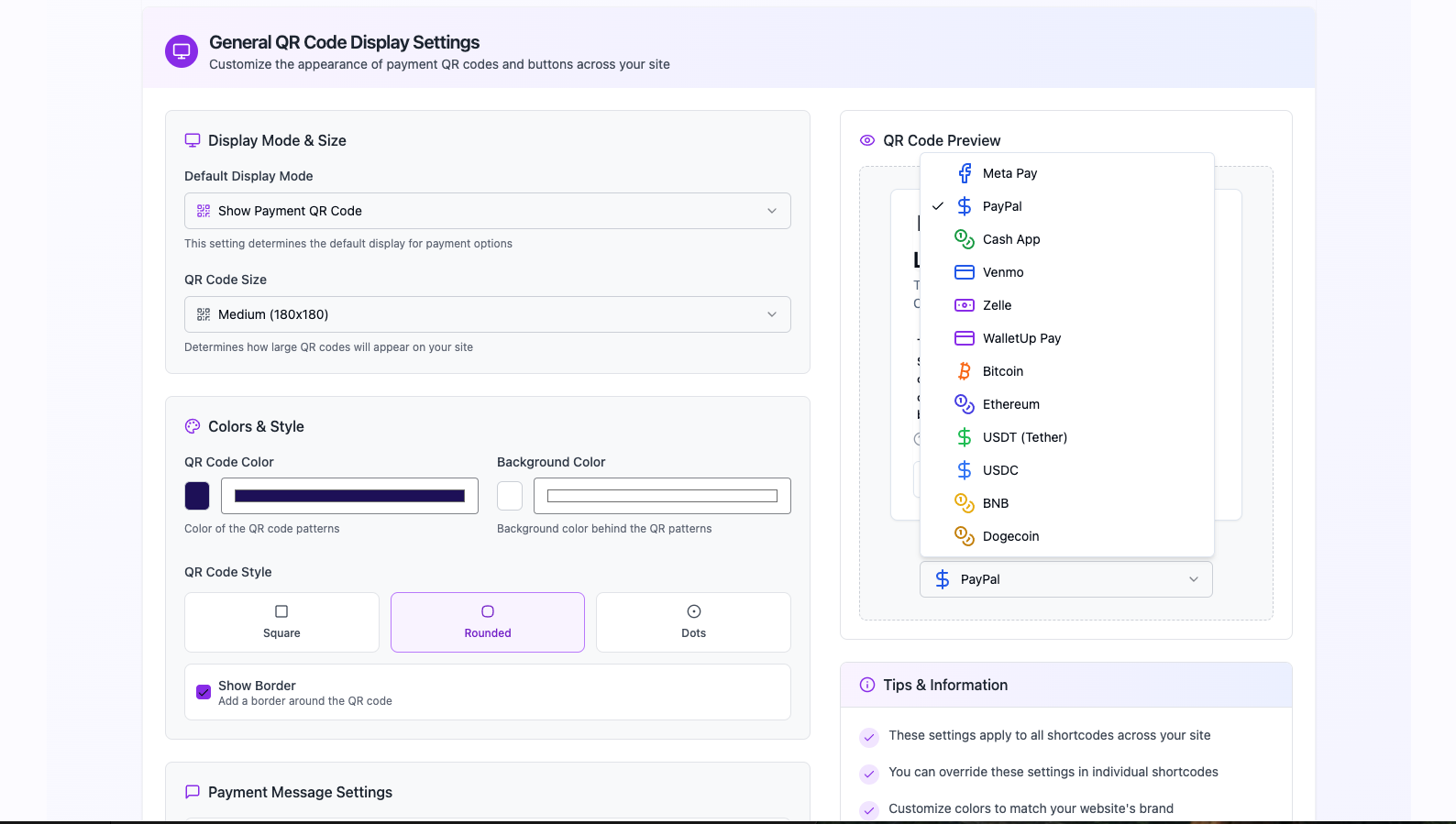Click the Zelle banknote icon
The width and height of the screenshot is (1456, 824).
click(x=965, y=305)
